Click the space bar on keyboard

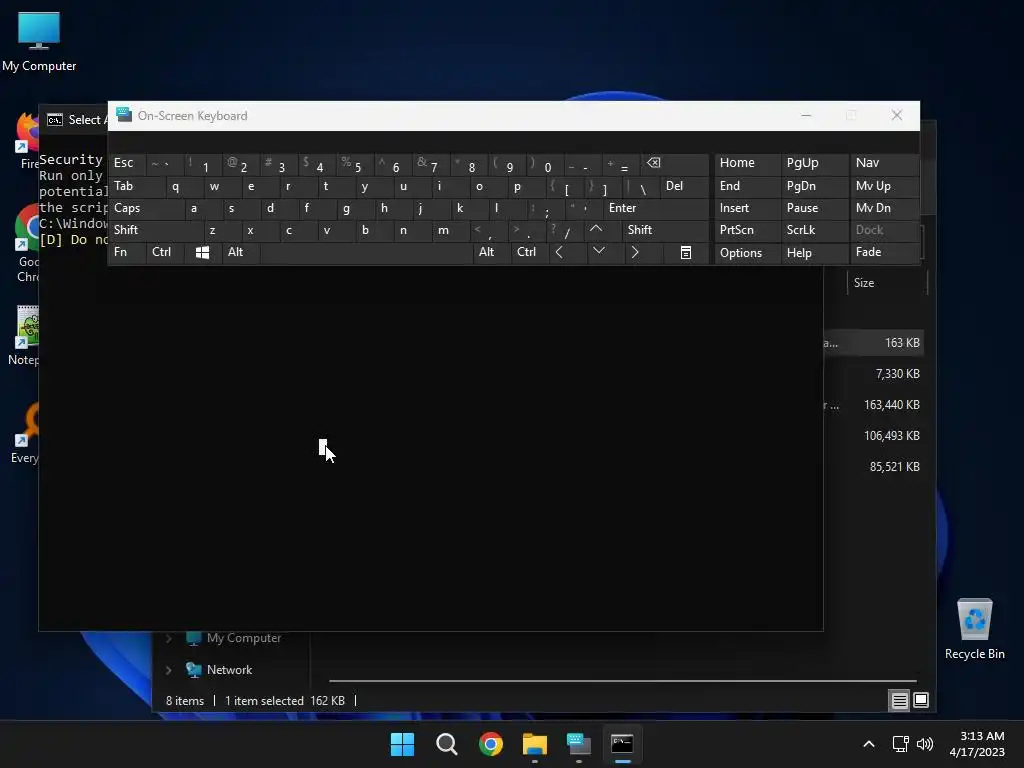point(366,253)
